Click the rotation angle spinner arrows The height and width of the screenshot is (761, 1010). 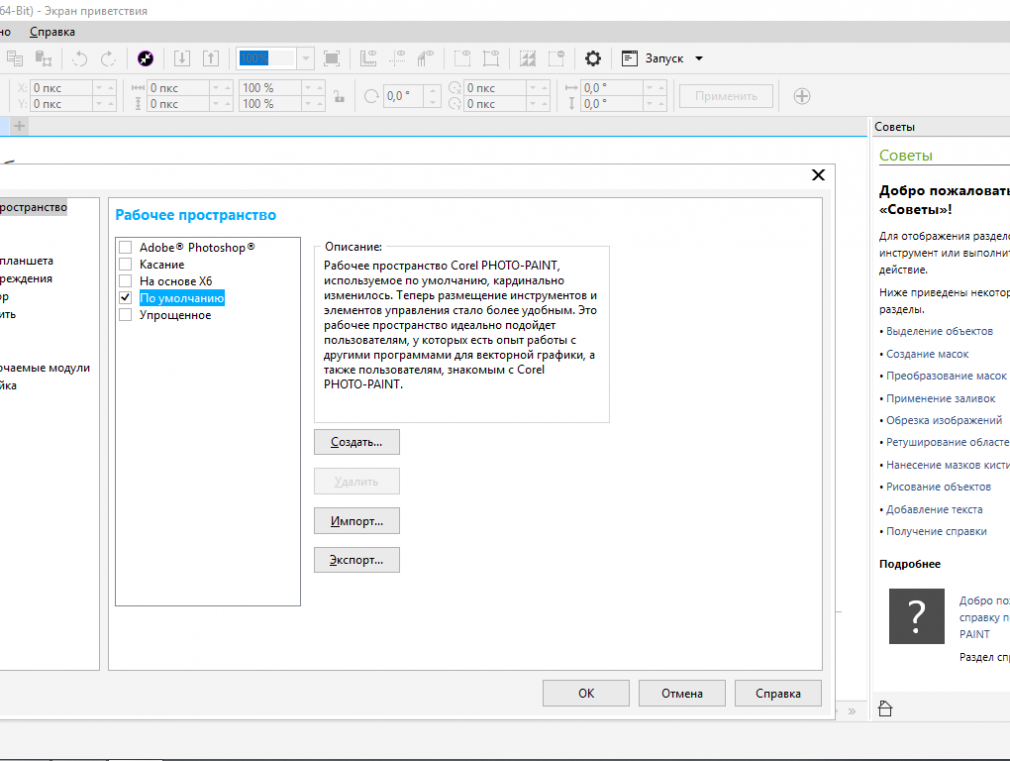[433, 96]
